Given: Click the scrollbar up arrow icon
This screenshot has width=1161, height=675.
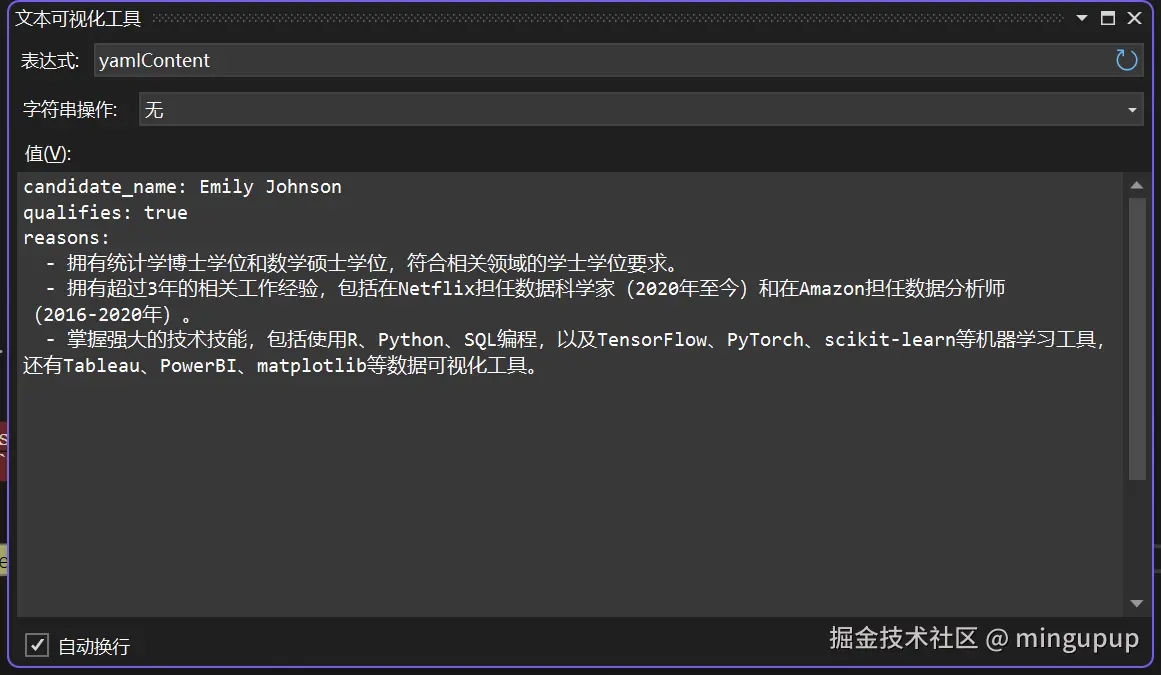Looking at the screenshot, I should (1137, 184).
